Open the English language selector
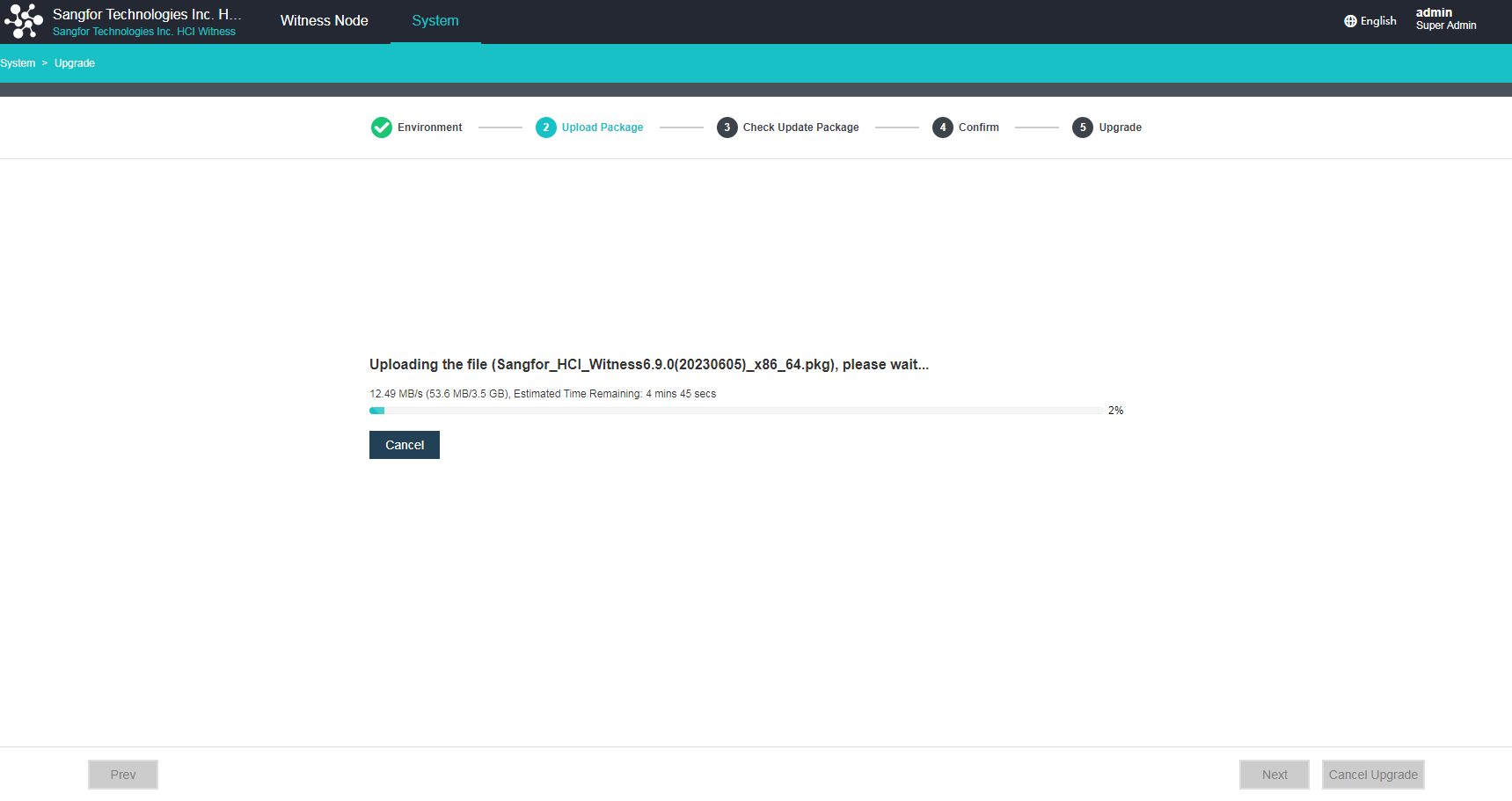This screenshot has width=1512, height=801. click(x=1376, y=20)
